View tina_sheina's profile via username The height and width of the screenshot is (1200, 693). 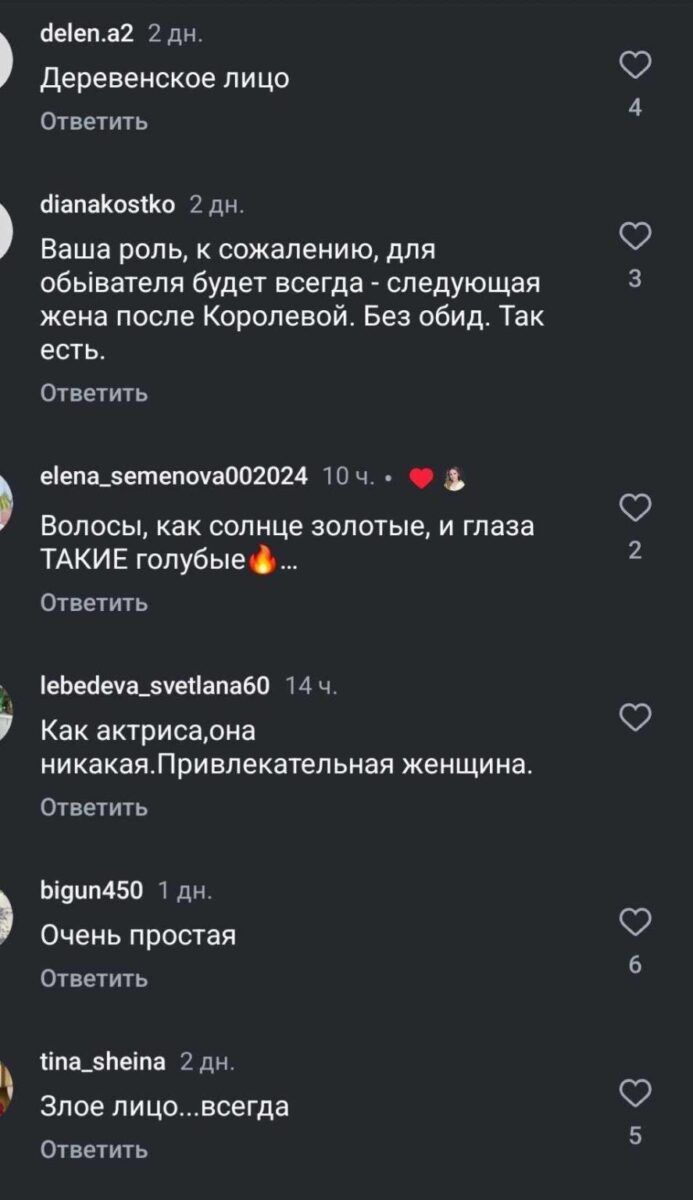click(x=102, y=1062)
